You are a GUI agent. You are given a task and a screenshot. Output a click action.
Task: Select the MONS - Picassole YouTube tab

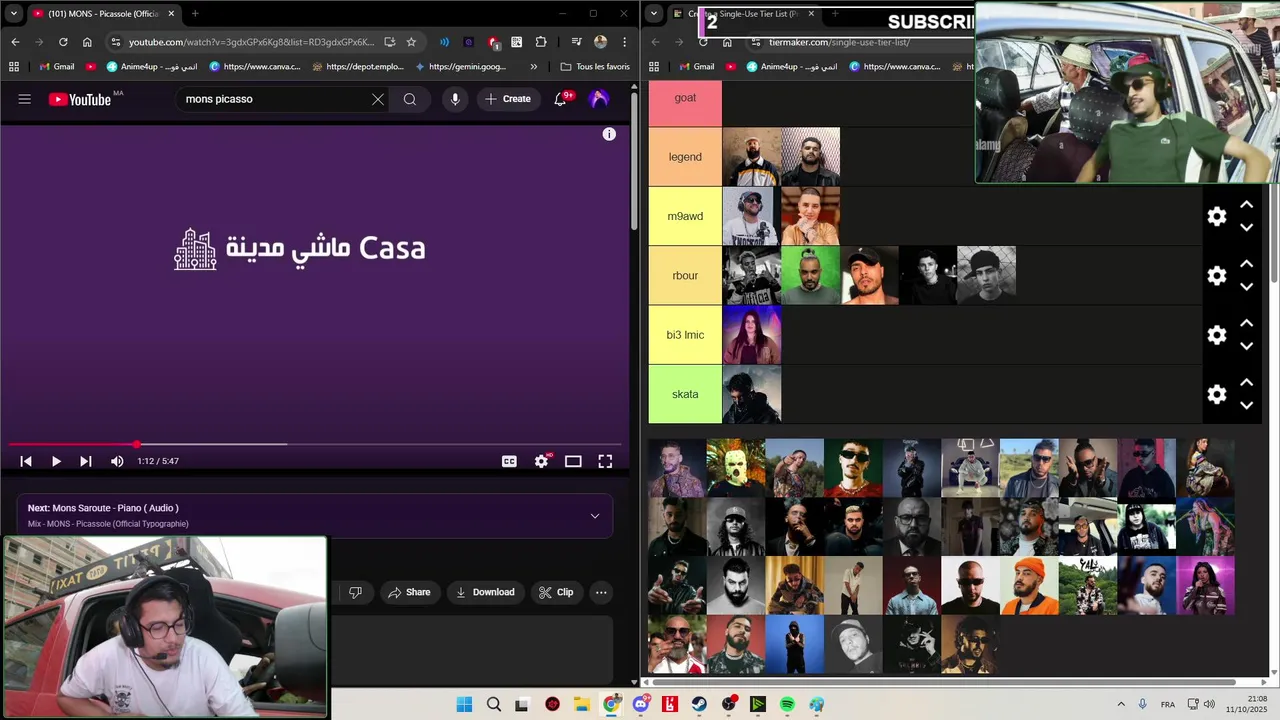103,14
